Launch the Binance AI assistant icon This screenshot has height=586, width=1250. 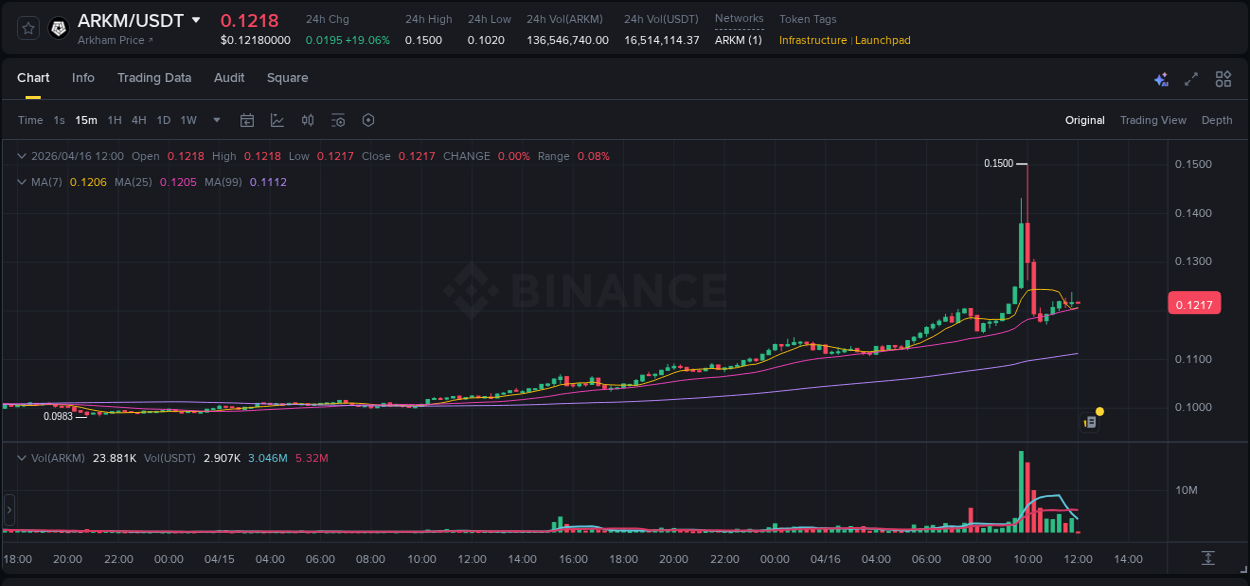click(1161, 78)
